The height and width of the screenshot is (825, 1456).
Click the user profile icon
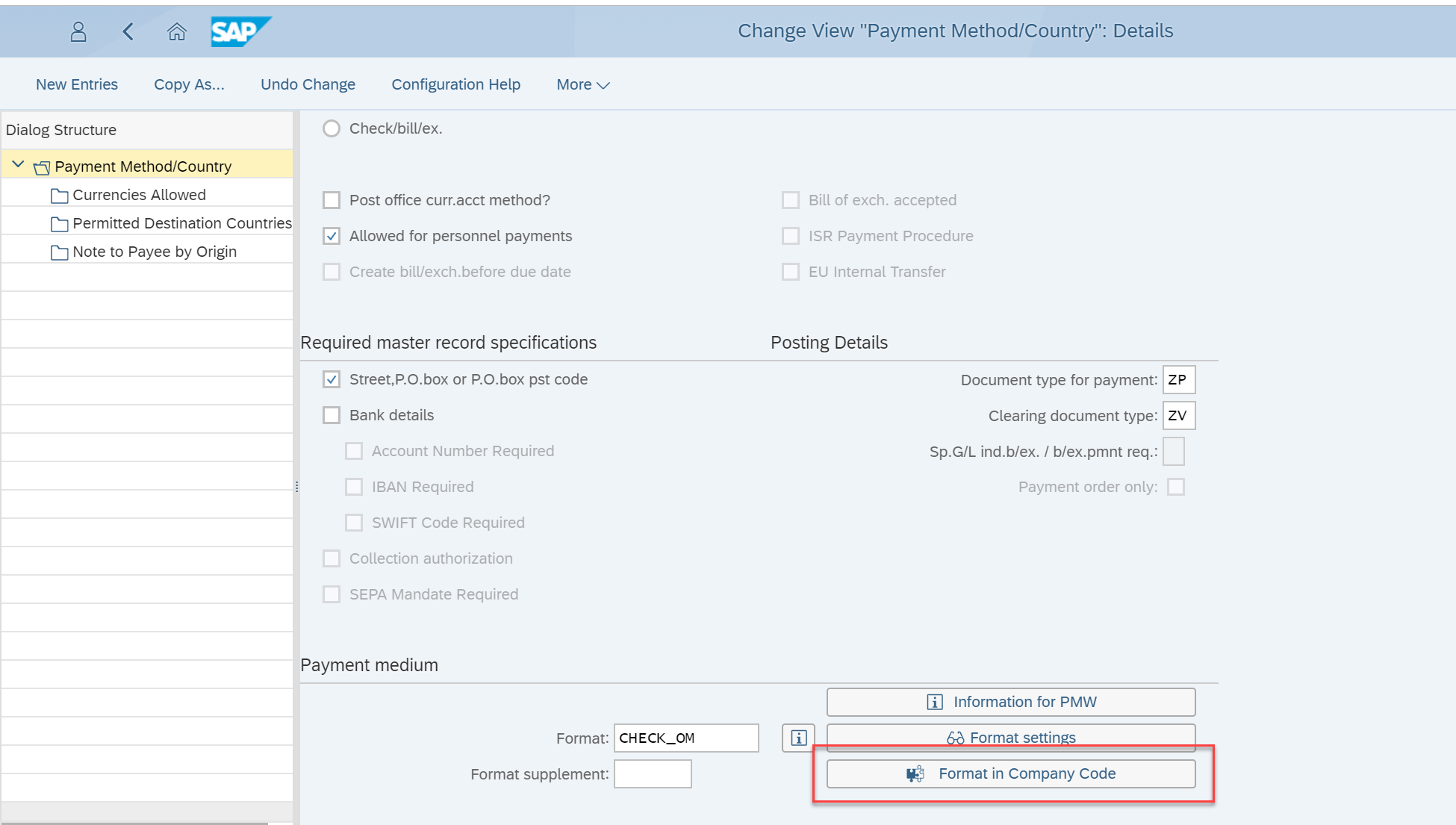78,31
